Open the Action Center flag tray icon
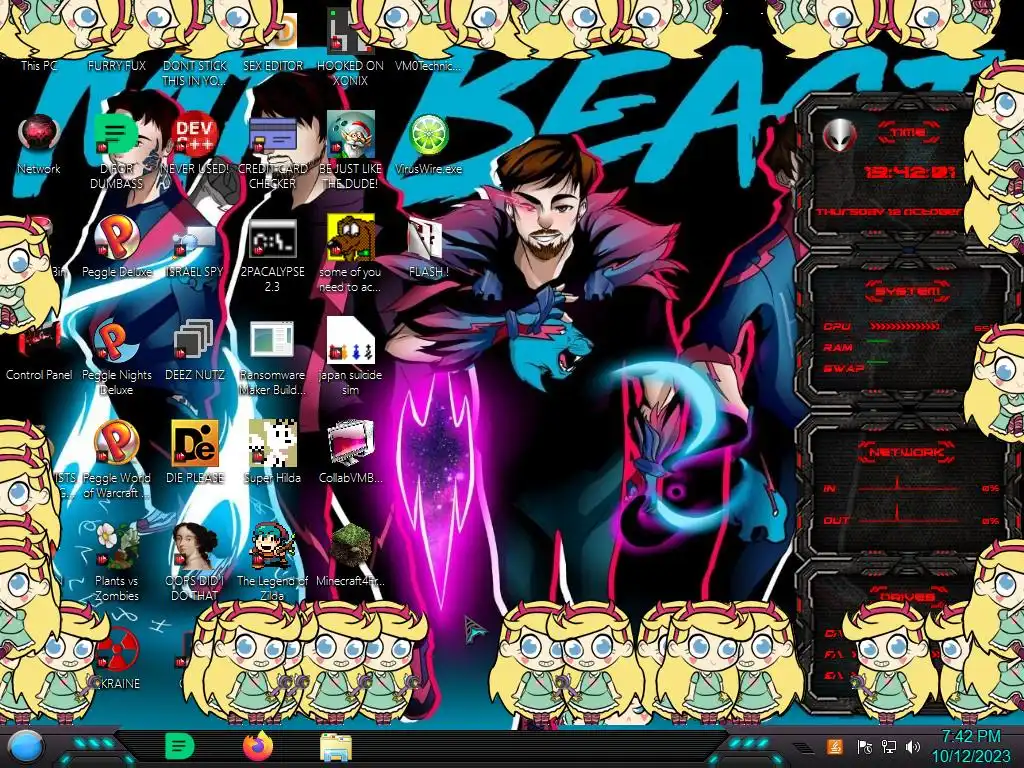Viewport: 1024px width, 768px height. (864, 746)
